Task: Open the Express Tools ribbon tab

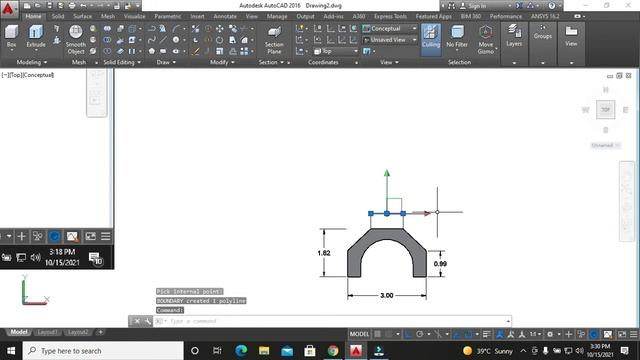Action: click(390, 16)
